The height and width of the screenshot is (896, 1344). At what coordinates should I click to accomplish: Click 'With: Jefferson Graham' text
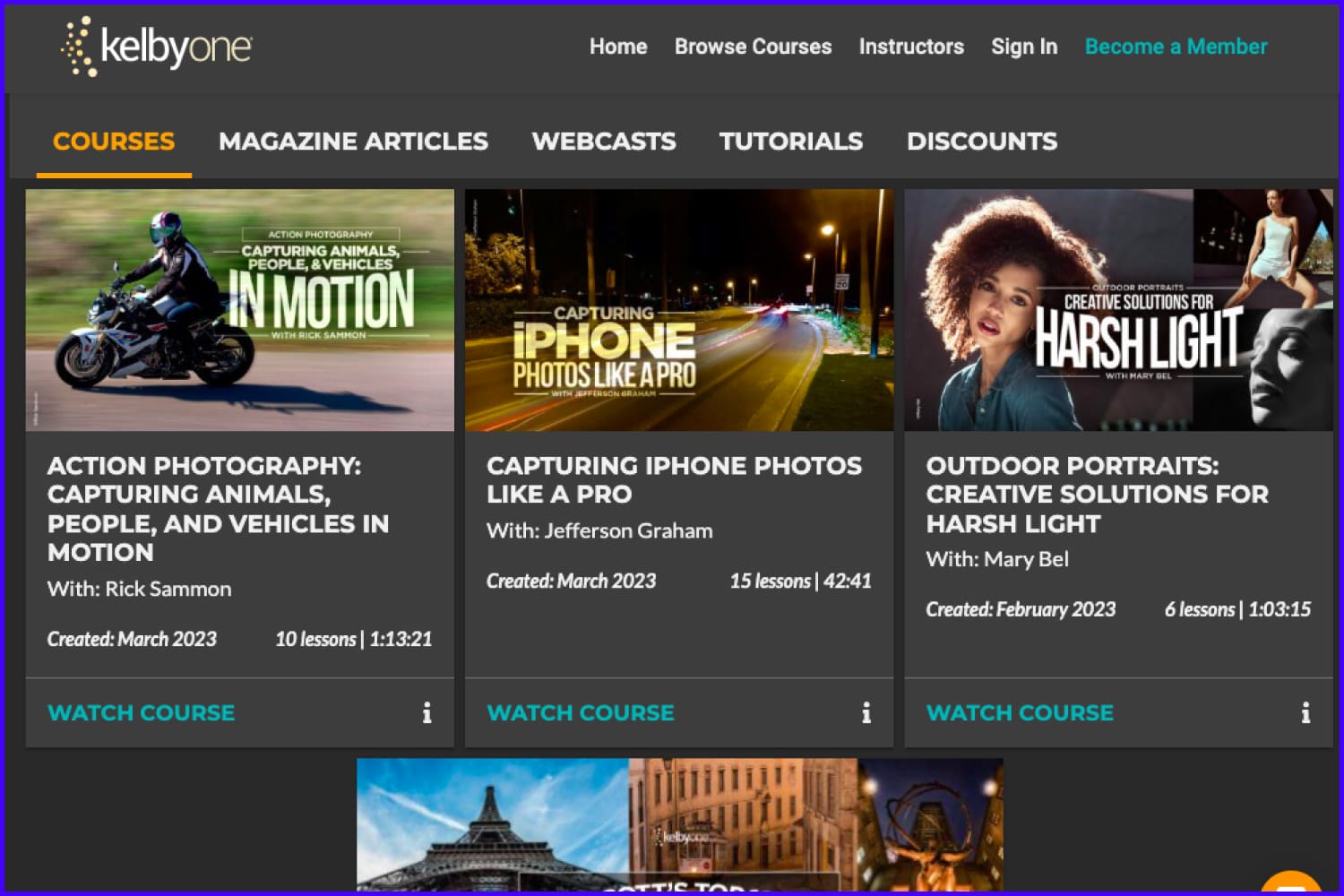point(599,531)
